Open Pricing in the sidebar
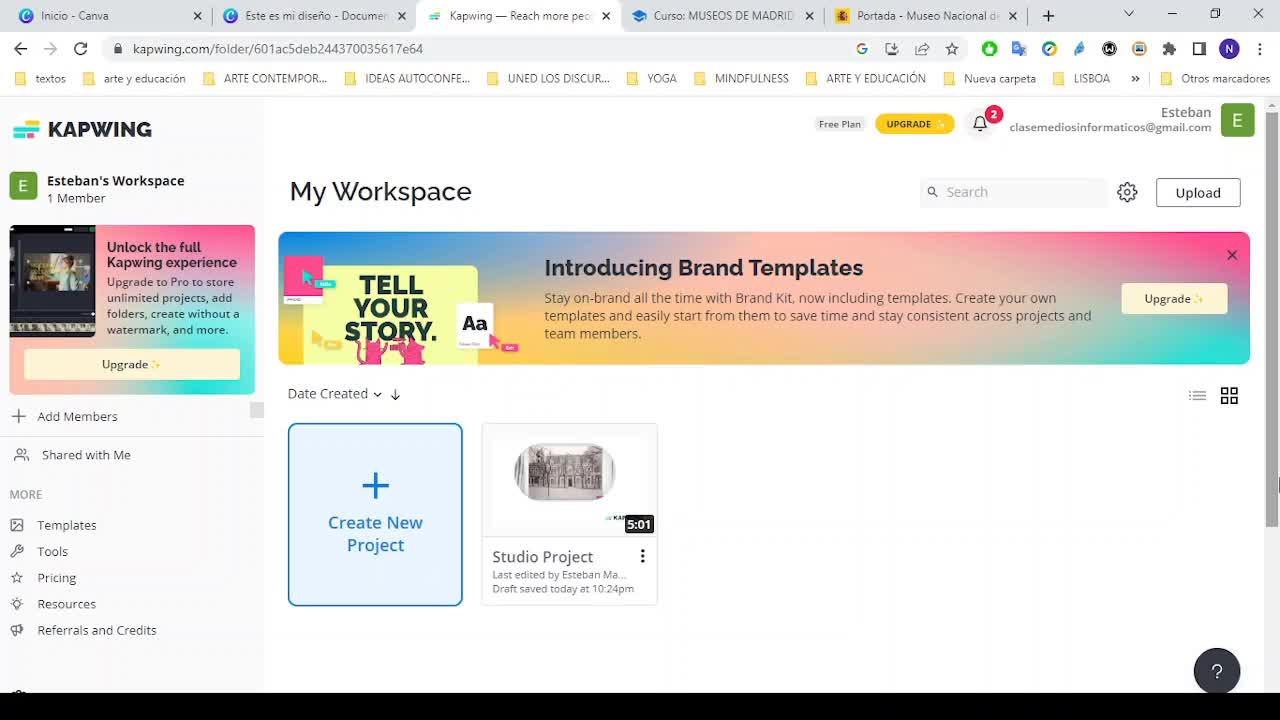This screenshot has height=720, width=1280. pyautogui.click(x=57, y=578)
